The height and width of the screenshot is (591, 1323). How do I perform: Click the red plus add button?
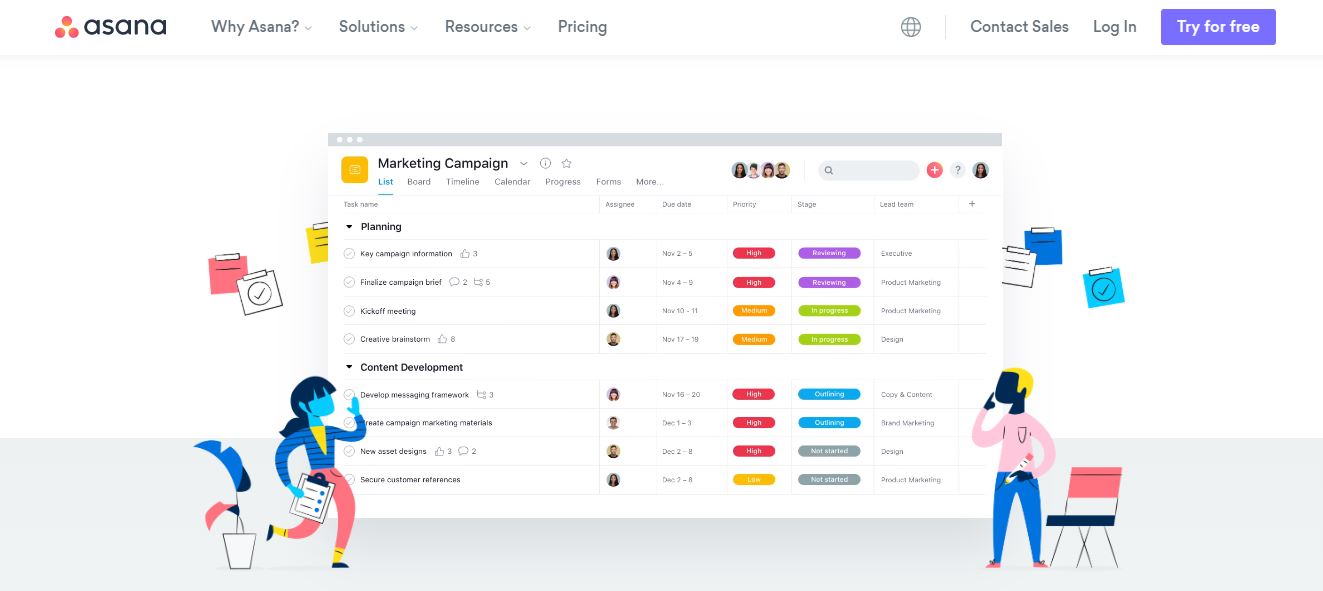click(x=934, y=170)
